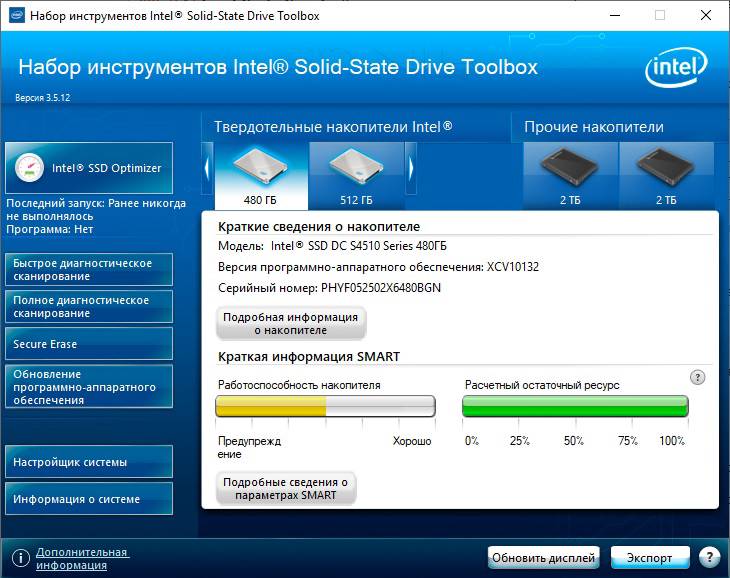Click Подробные сведения о параметрах SMART
Viewport: 730px width, 578px height.
(286, 488)
